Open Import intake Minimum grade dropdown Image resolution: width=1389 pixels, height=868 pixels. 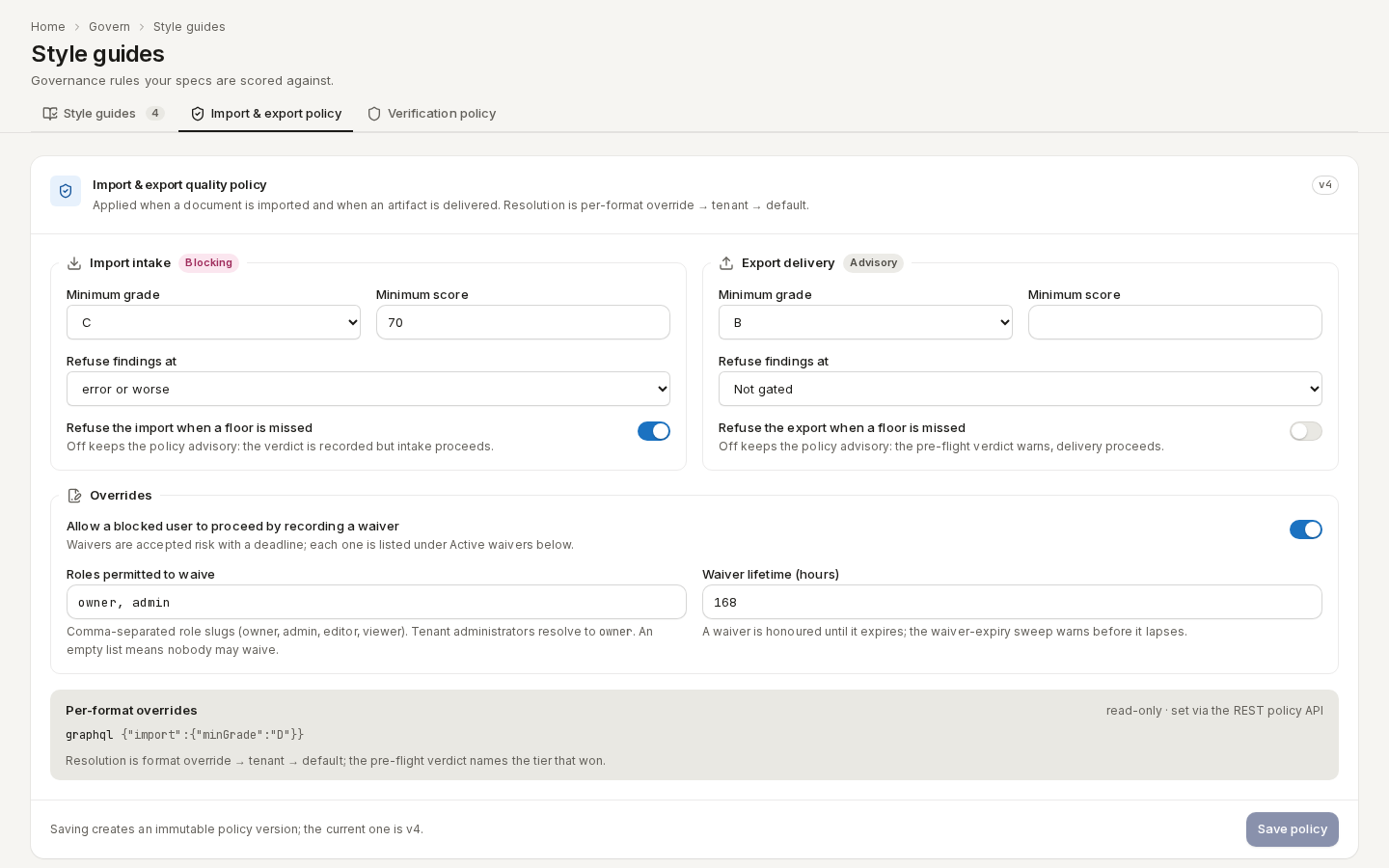tap(213, 322)
